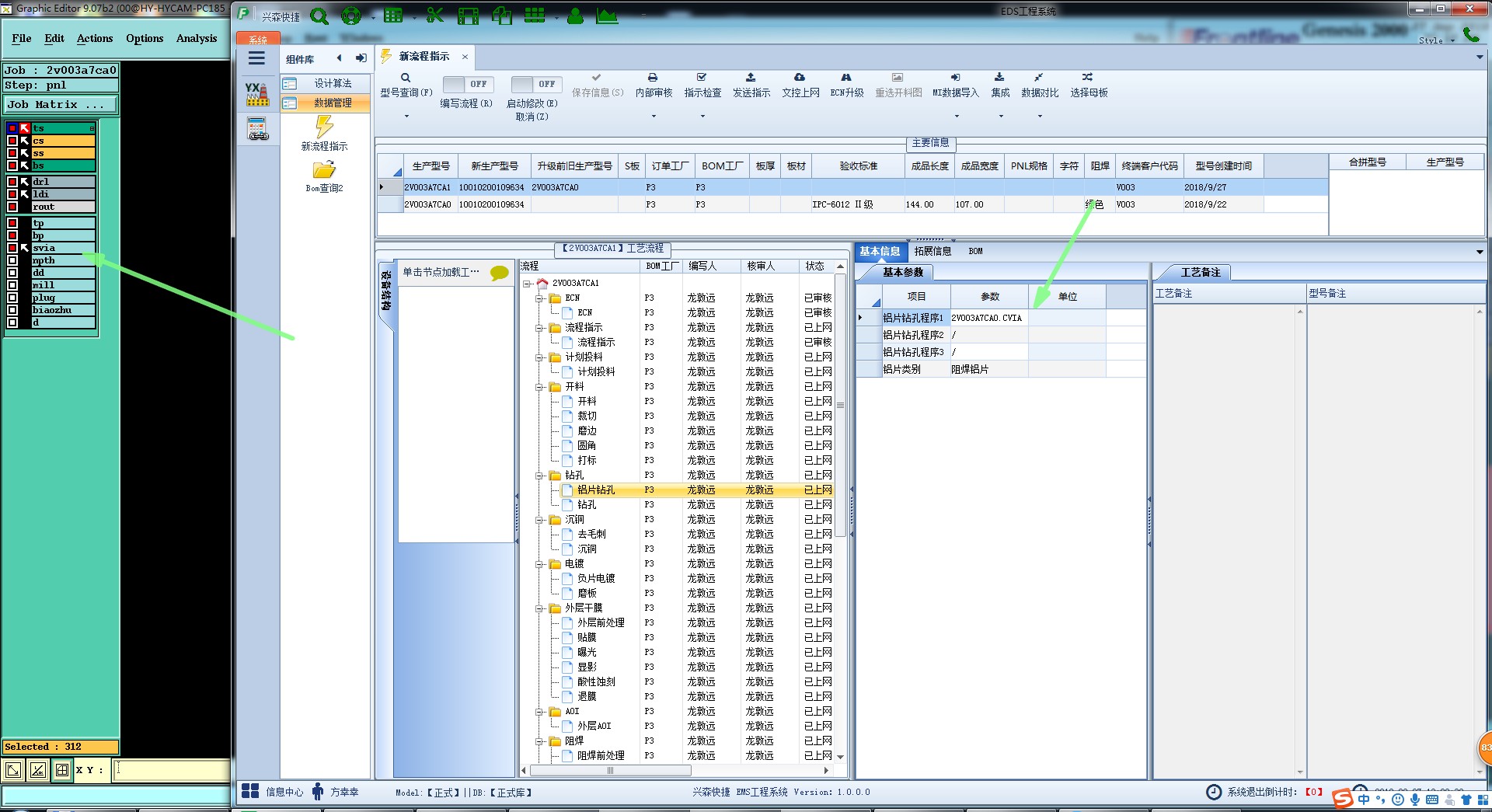1492x812 pixels.
Task: Select the green scissors icon
Action: click(x=435, y=15)
